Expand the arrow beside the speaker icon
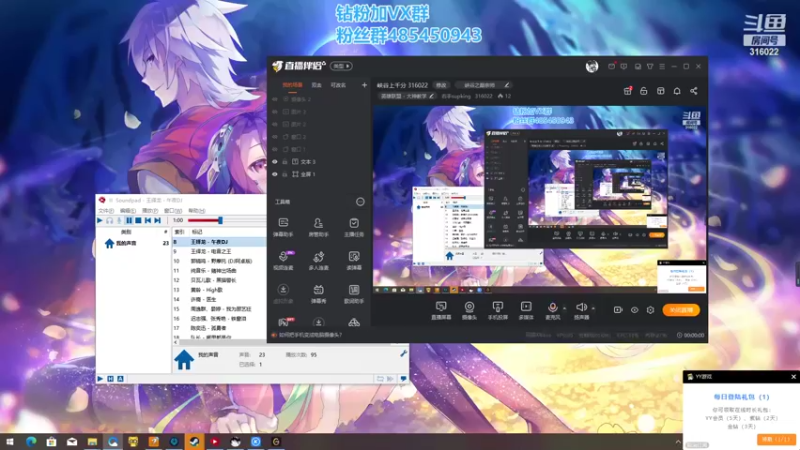 [x=593, y=308]
